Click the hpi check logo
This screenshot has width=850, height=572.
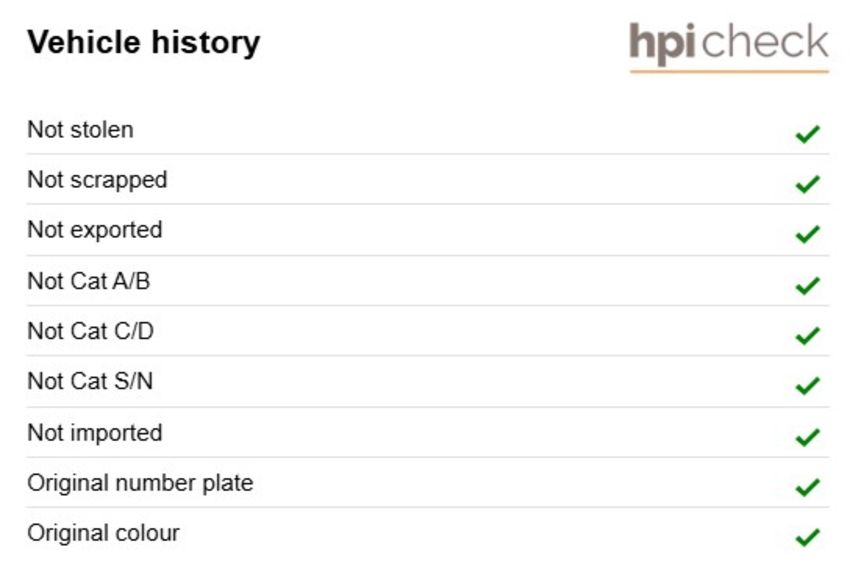(x=729, y=47)
